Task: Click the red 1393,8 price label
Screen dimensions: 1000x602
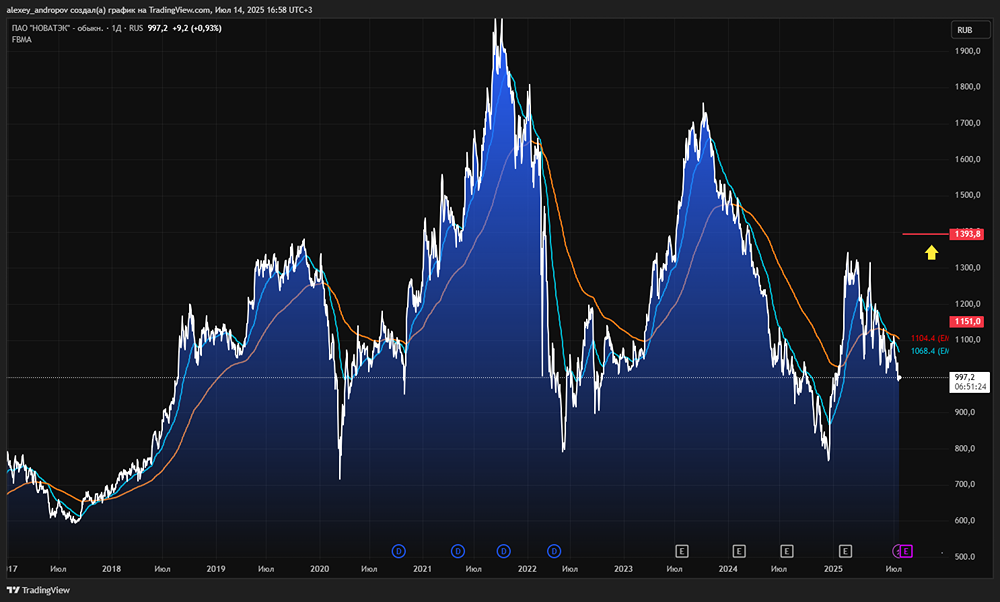Action: (x=967, y=234)
